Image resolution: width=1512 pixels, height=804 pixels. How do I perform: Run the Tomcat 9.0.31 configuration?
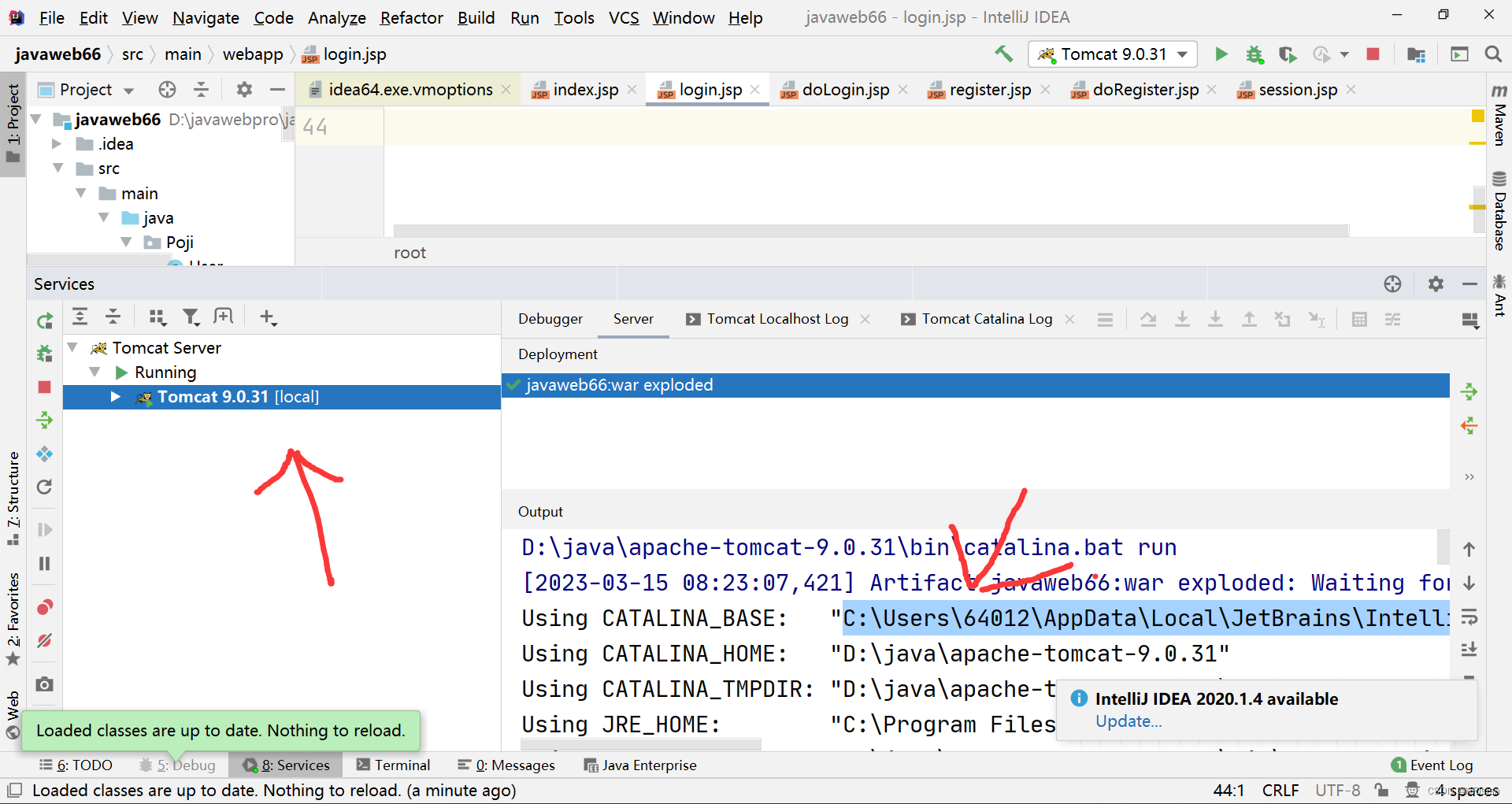(1221, 54)
